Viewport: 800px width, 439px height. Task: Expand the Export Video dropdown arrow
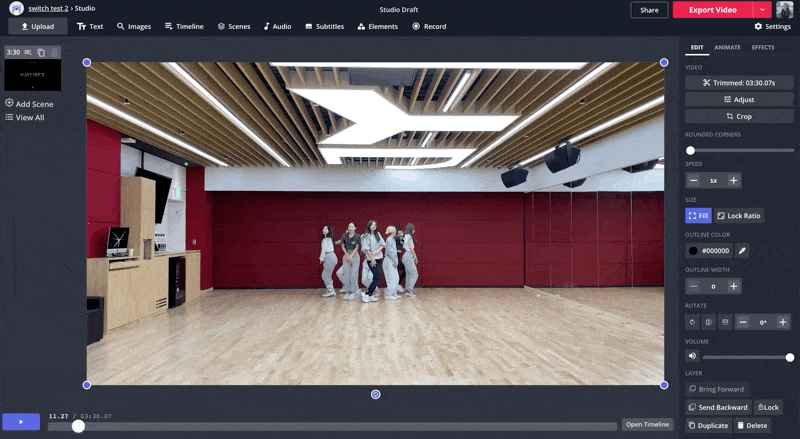pyautogui.click(x=763, y=10)
